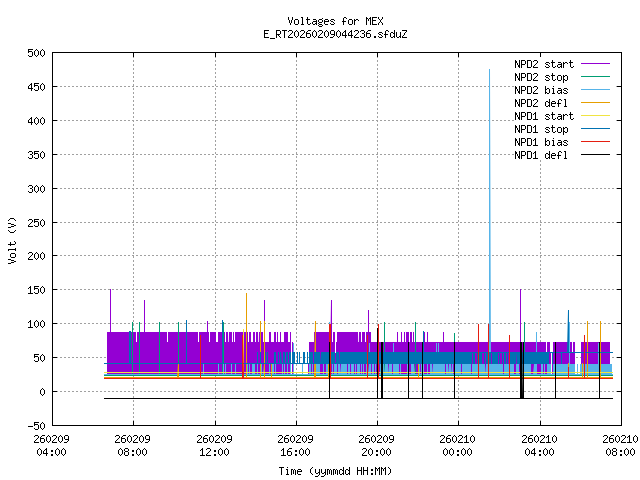Click the NPD2 bias legend text
Screen dimensions: 640x480
click(542, 90)
